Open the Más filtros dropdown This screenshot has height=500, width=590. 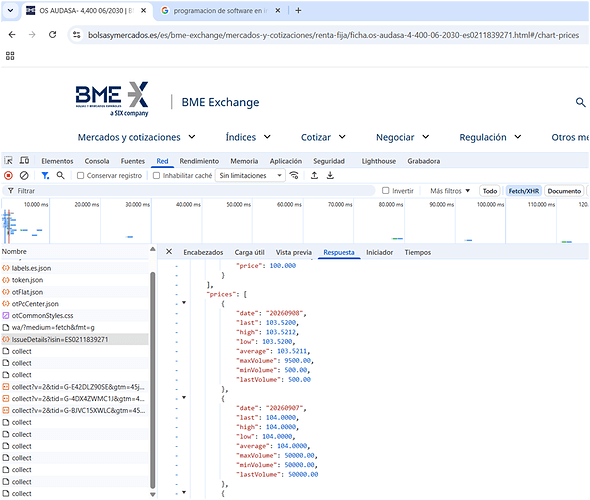coord(450,191)
